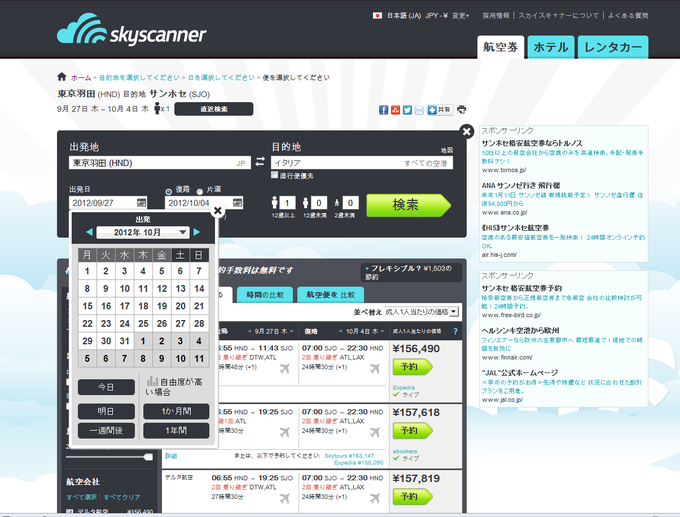Open departure date calendar icon
Screen dimensions: 680x517
coord(141,203)
